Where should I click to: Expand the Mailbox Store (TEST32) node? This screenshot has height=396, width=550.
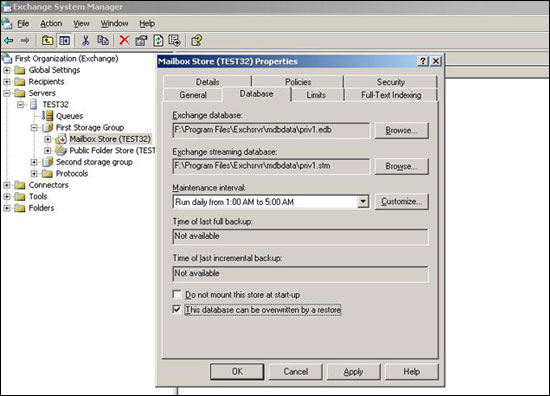point(48,139)
